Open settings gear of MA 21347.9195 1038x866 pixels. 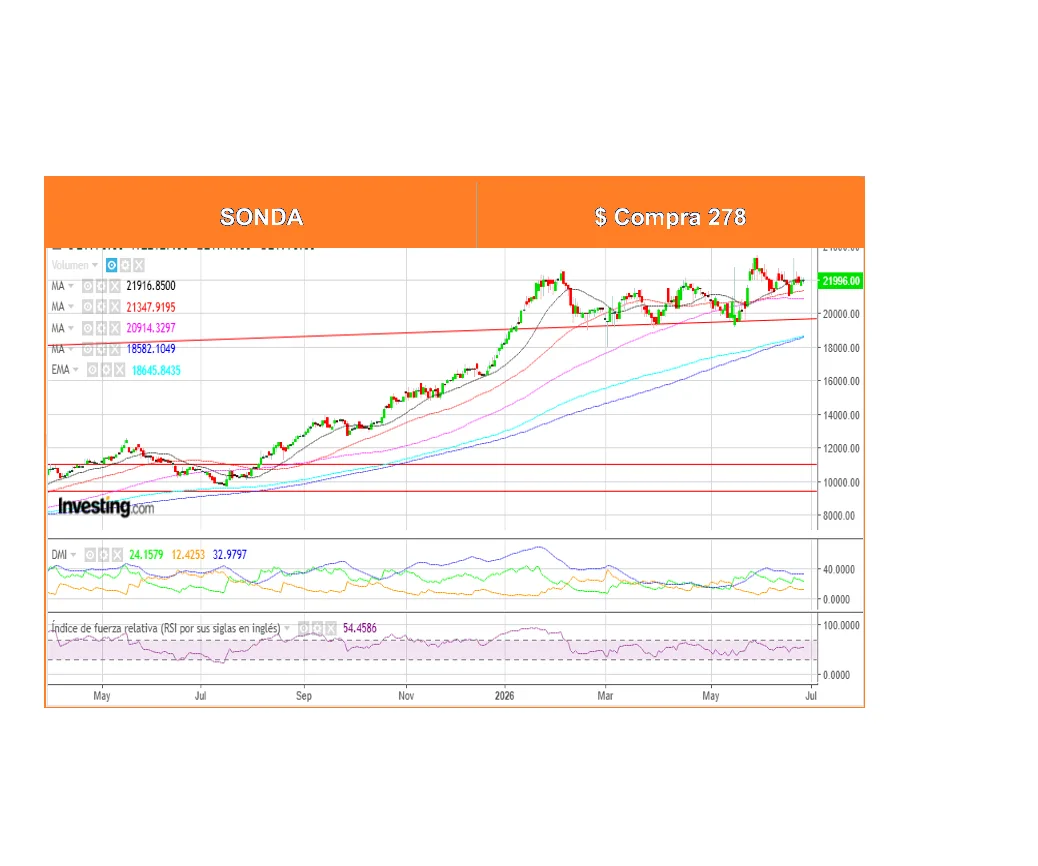coord(101,307)
